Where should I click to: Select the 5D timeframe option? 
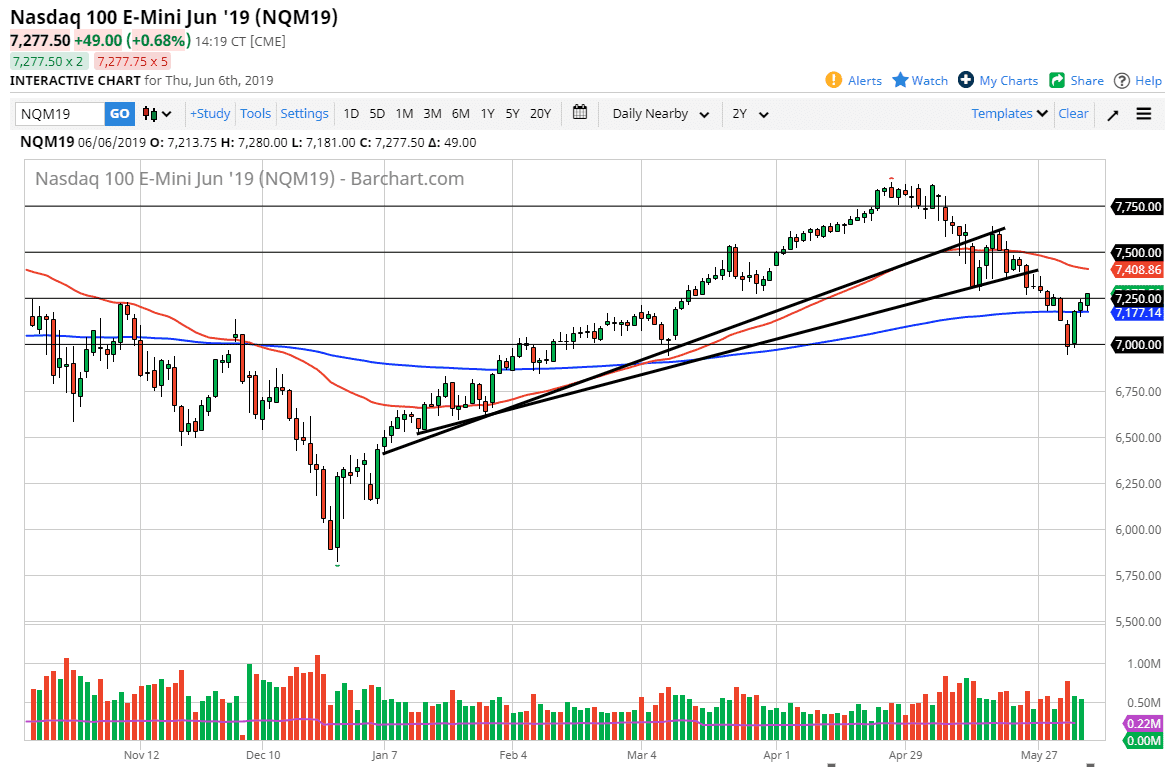[x=376, y=113]
